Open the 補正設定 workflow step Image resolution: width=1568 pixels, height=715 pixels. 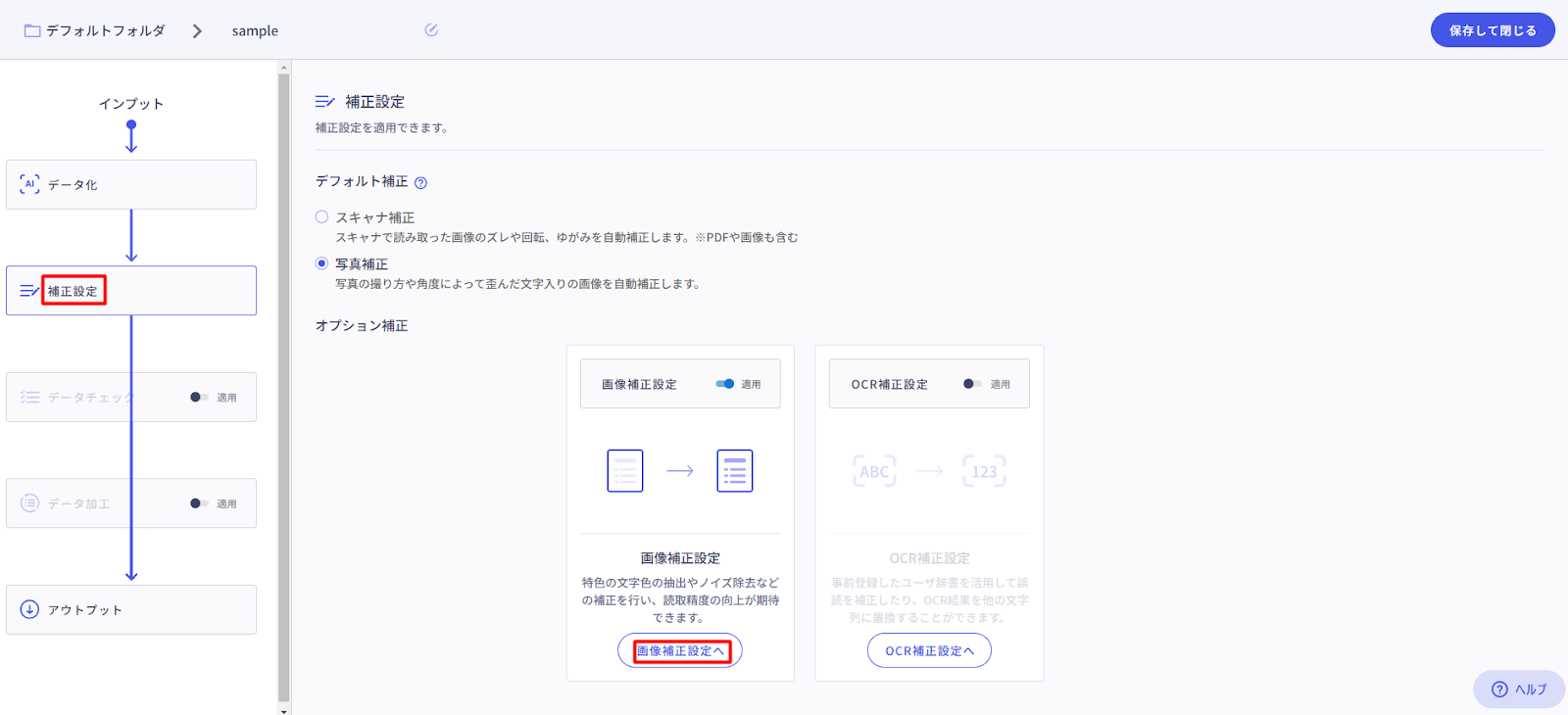pos(131,291)
